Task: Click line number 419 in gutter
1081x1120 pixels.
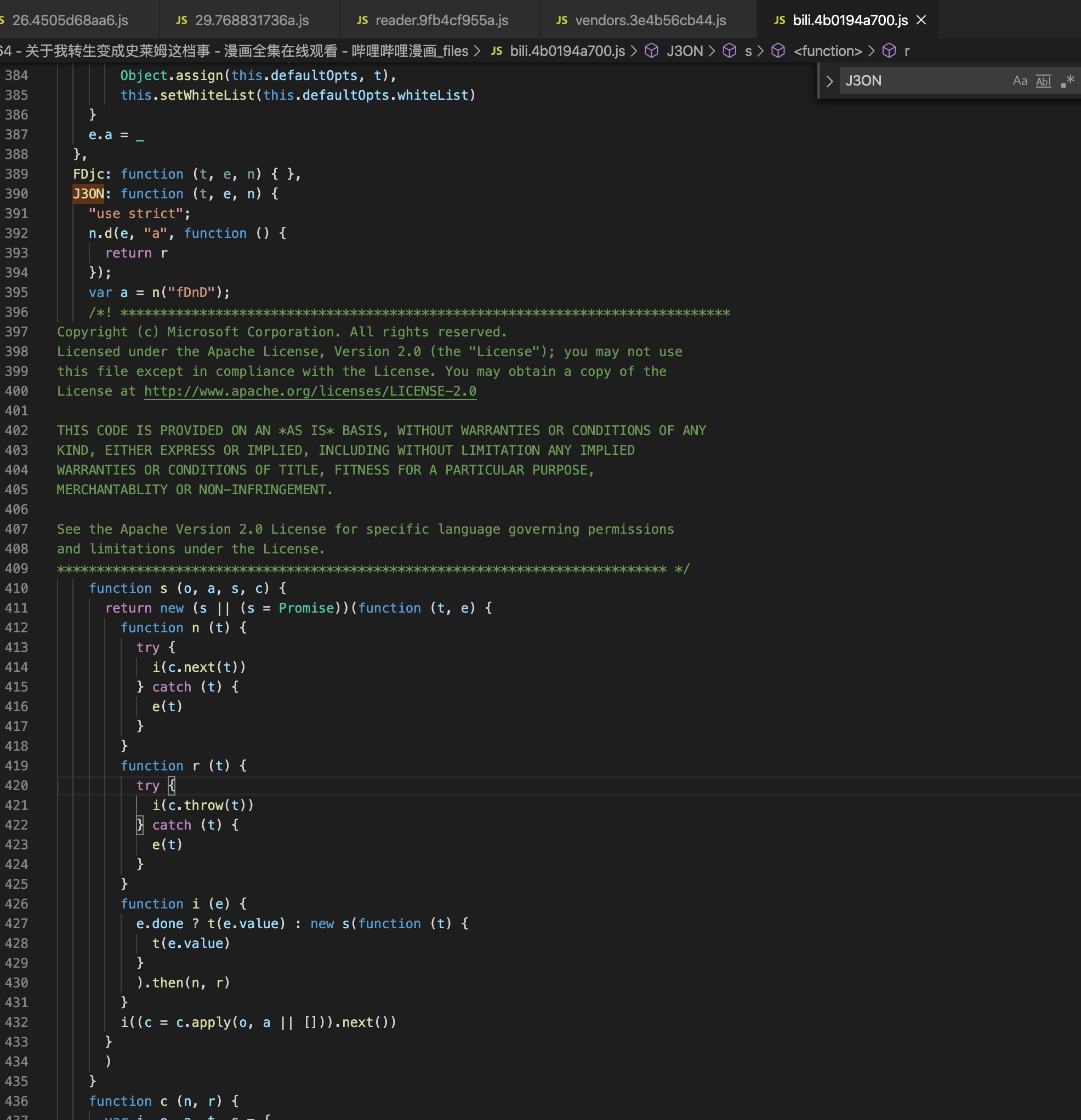Action: tap(16, 765)
